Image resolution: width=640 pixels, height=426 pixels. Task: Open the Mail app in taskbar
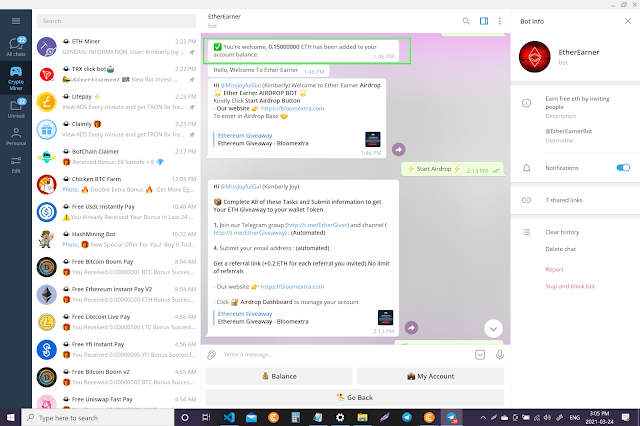(251, 417)
